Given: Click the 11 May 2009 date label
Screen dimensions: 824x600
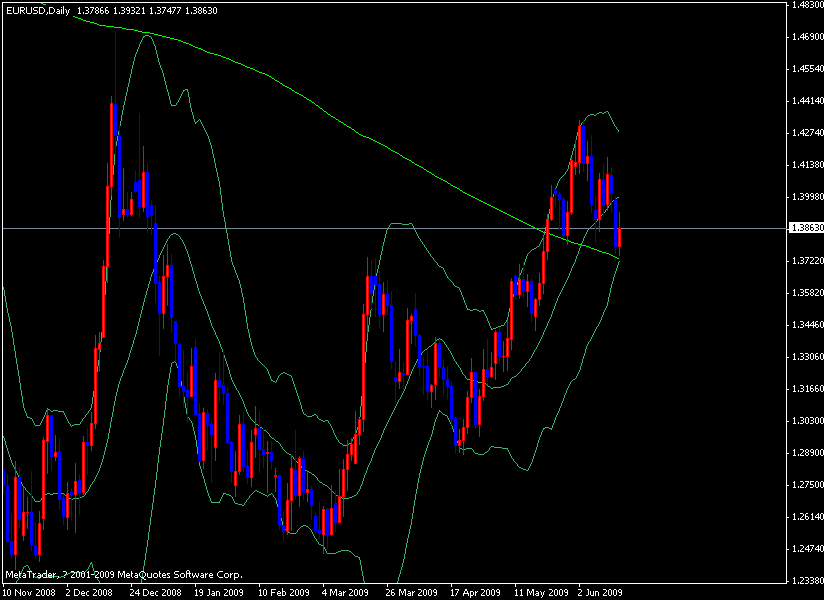Looking at the screenshot, I should coord(543,593).
